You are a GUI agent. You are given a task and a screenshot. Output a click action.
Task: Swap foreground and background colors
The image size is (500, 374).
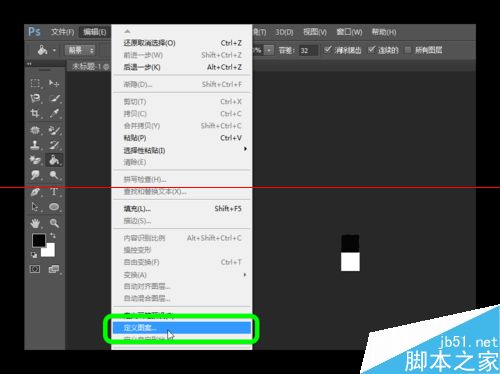pos(53,236)
